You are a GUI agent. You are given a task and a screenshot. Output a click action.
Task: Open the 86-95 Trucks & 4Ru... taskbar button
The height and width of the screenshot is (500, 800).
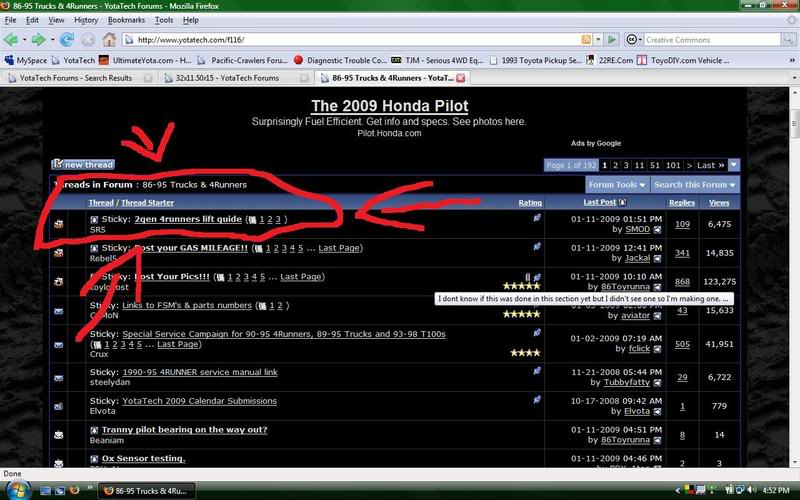tap(146, 491)
